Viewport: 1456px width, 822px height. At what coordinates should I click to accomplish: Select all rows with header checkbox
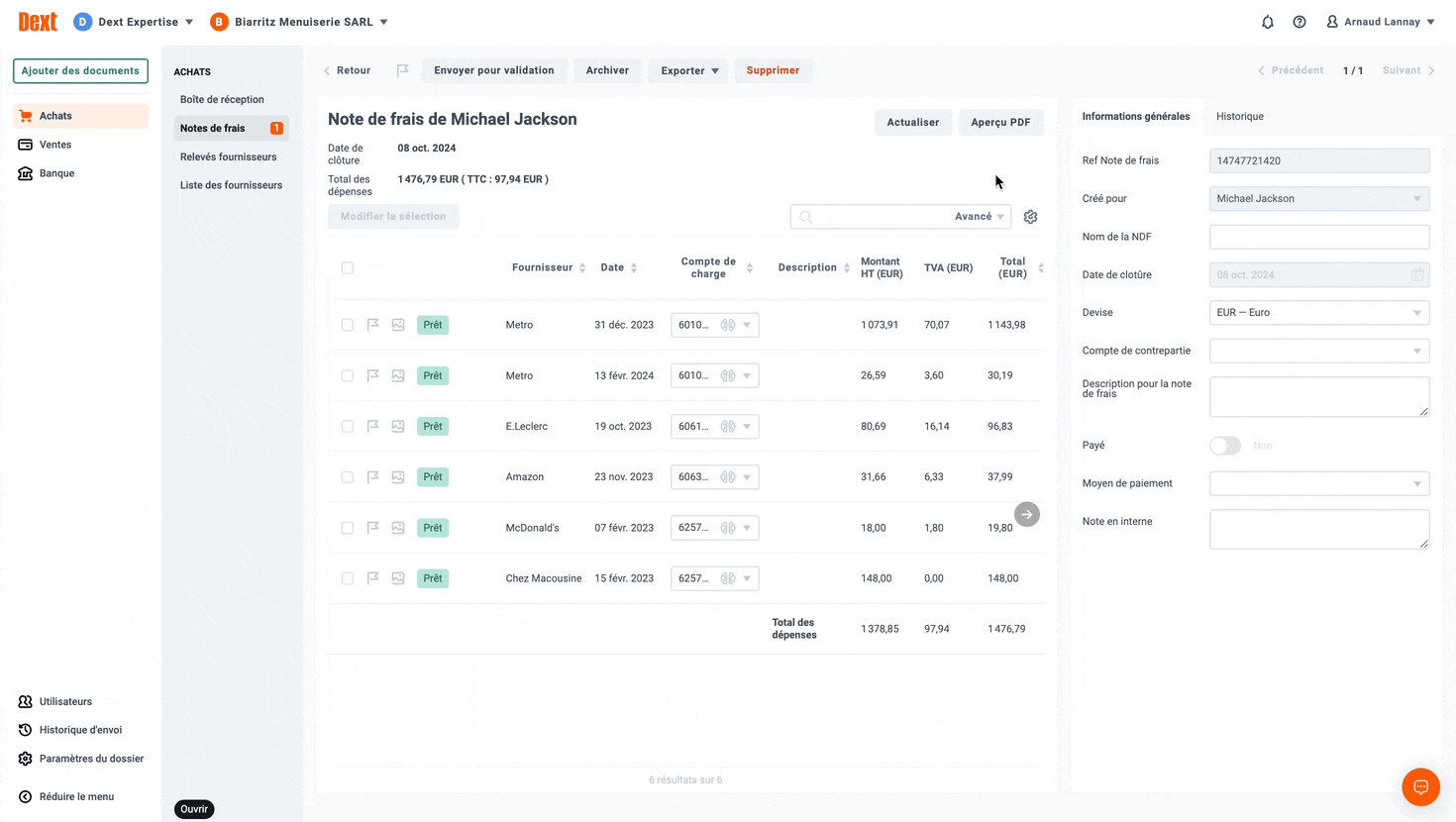pyautogui.click(x=348, y=267)
